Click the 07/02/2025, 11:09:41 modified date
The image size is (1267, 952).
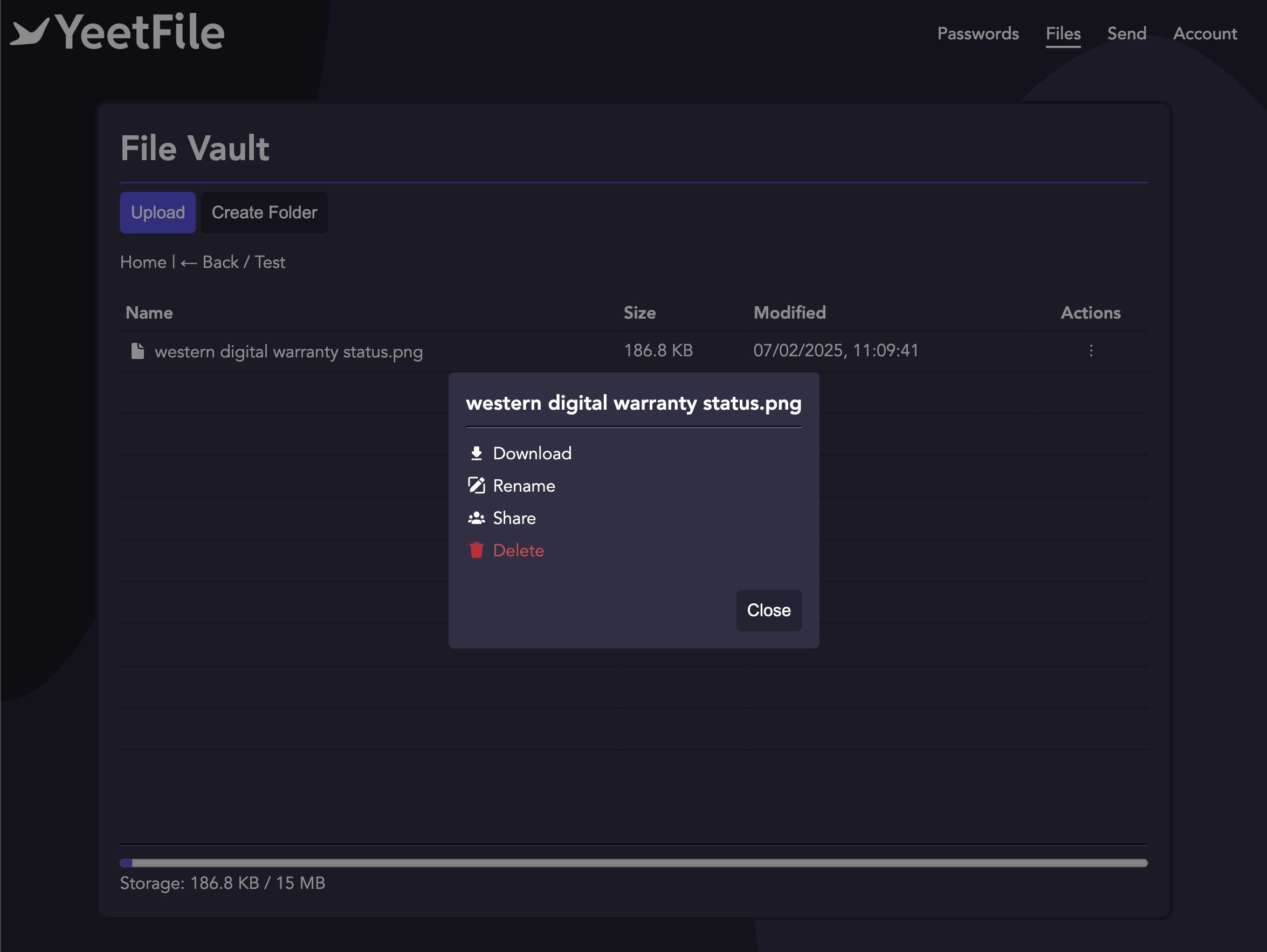point(836,350)
